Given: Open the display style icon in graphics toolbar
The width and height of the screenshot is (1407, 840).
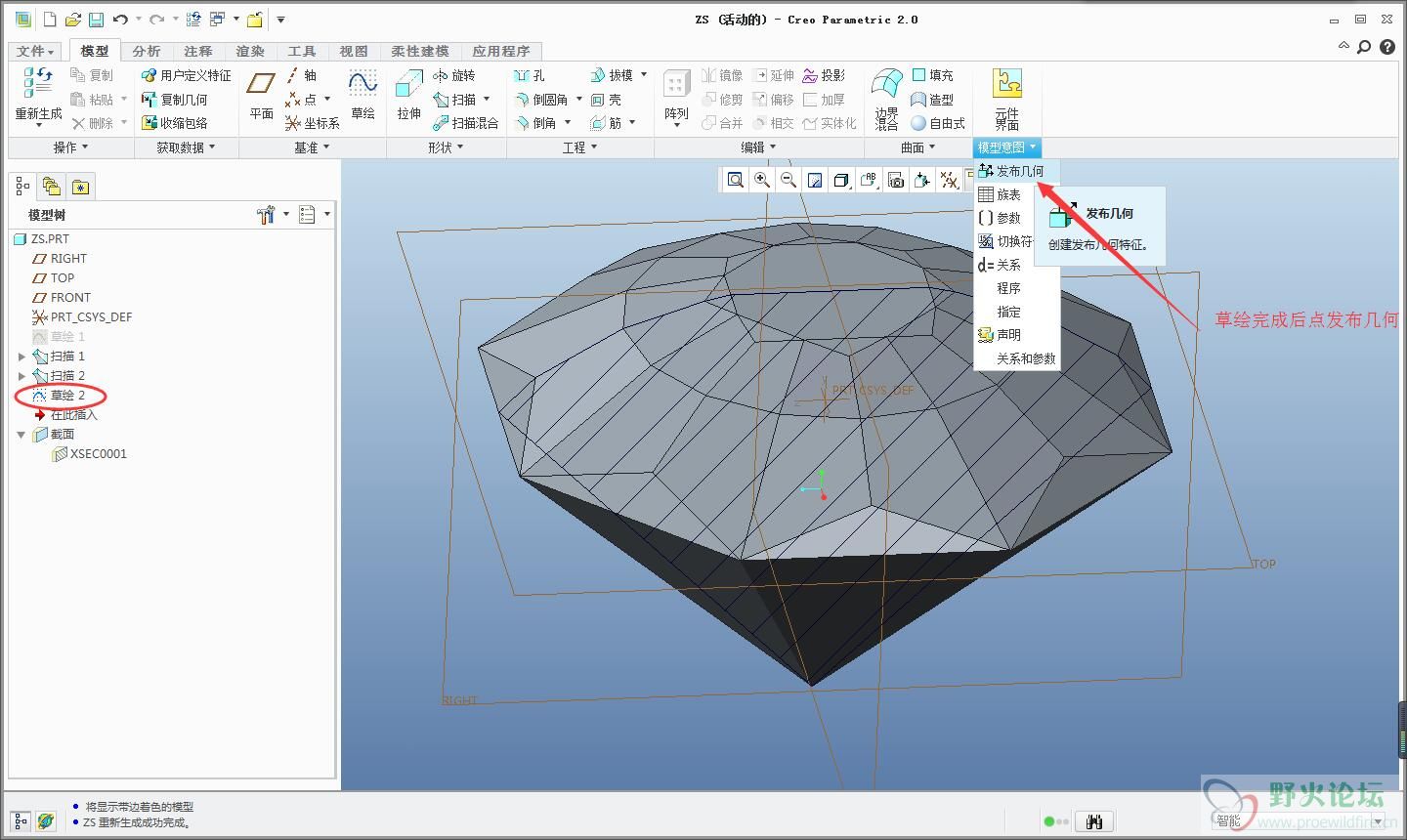Looking at the screenshot, I should point(841,180).
